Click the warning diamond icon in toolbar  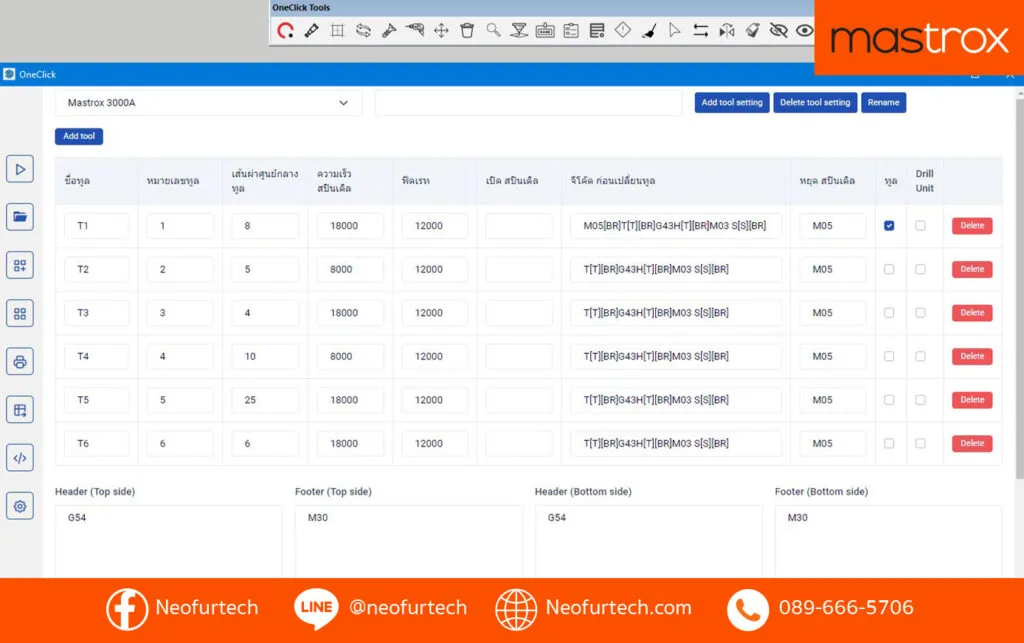(623, 30)
